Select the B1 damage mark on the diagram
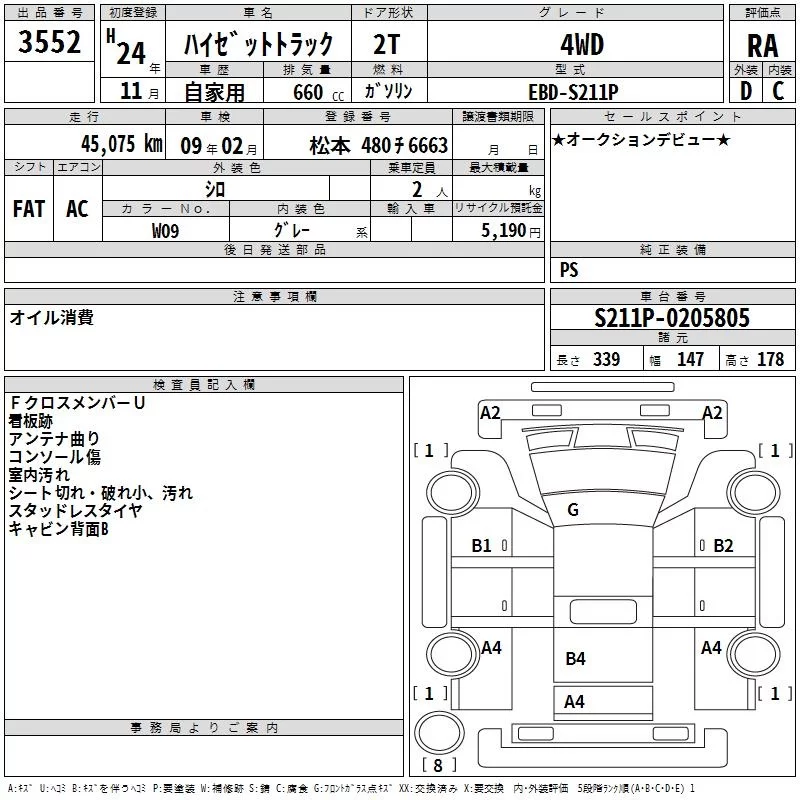800x800 pixels. point(481,546)
